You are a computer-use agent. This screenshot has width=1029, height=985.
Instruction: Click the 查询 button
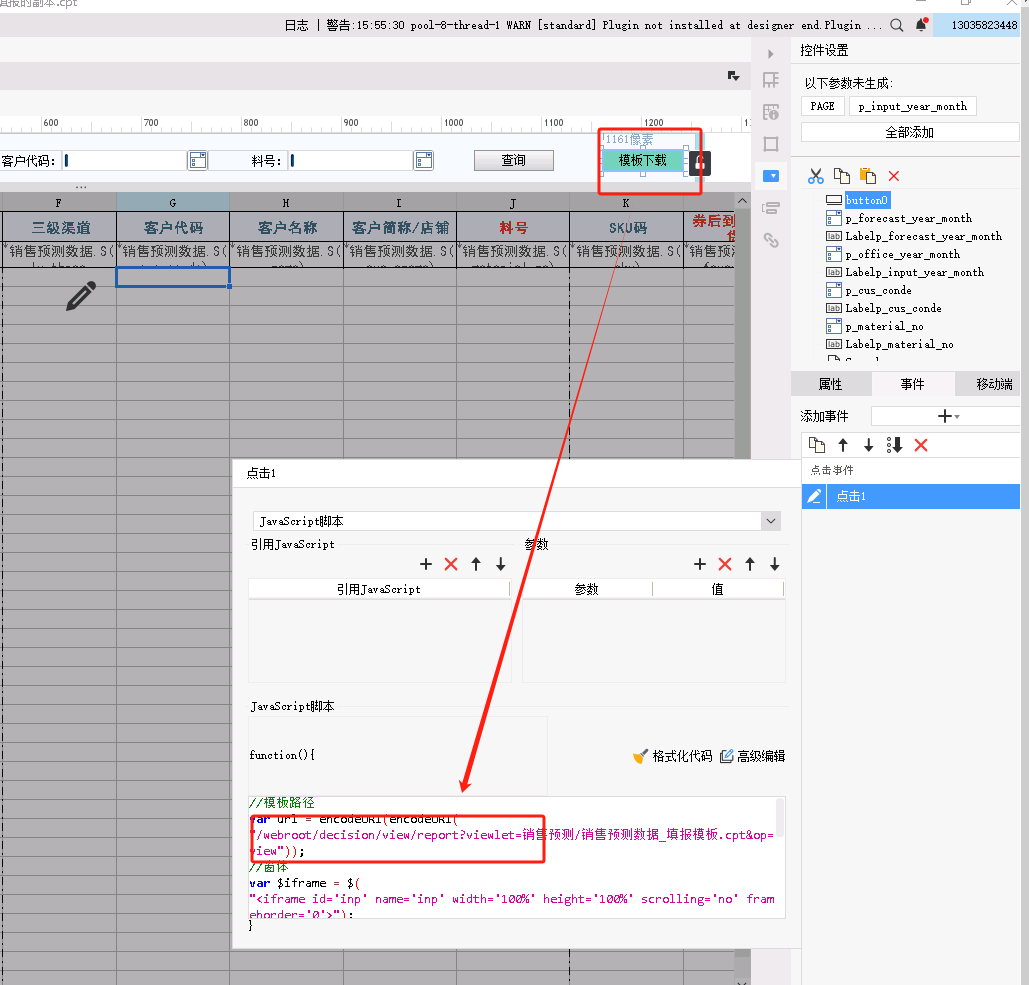(x=514, y=160)
